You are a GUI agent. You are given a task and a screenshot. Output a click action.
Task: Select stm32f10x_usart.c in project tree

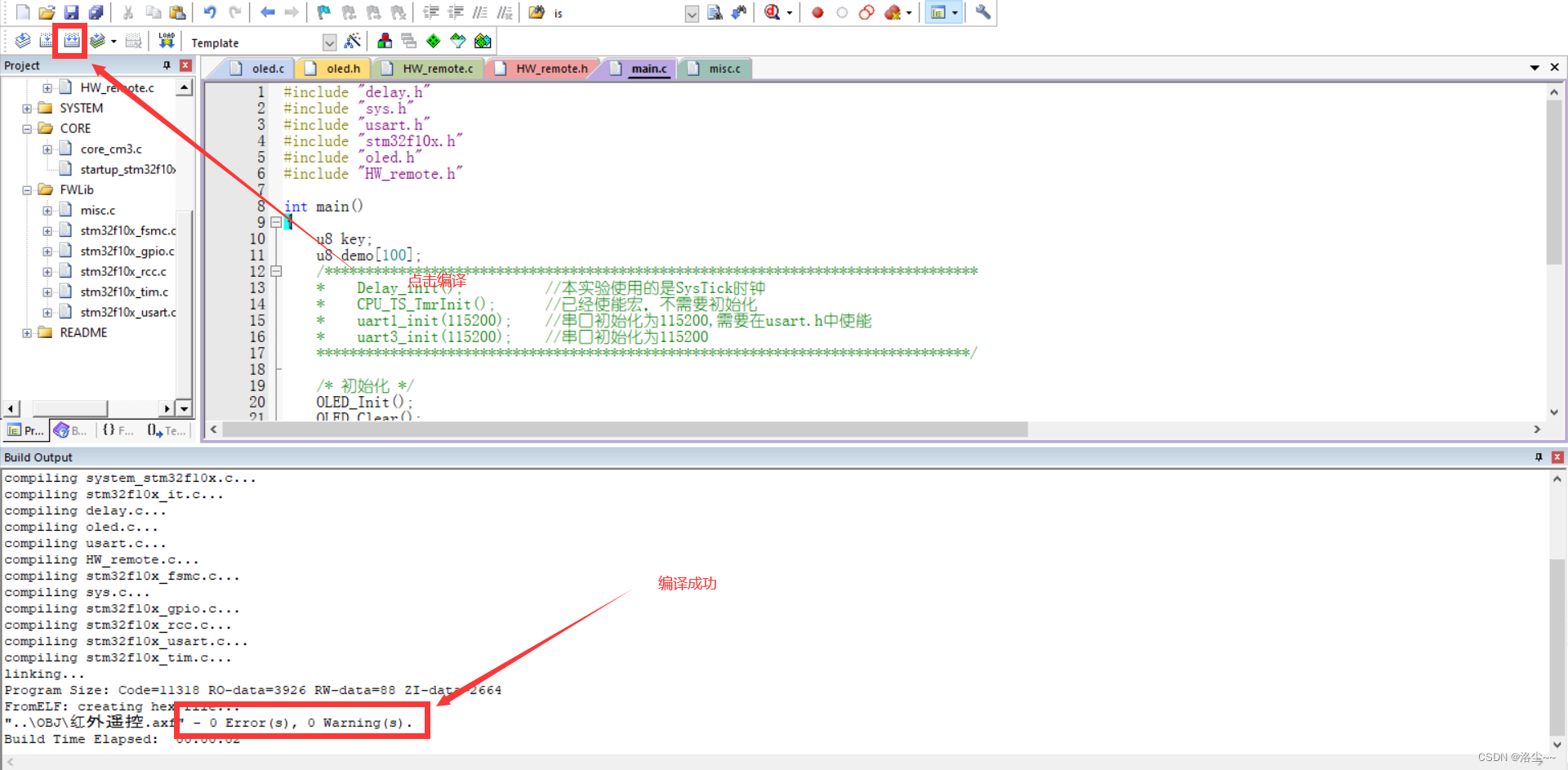point(127,312)
